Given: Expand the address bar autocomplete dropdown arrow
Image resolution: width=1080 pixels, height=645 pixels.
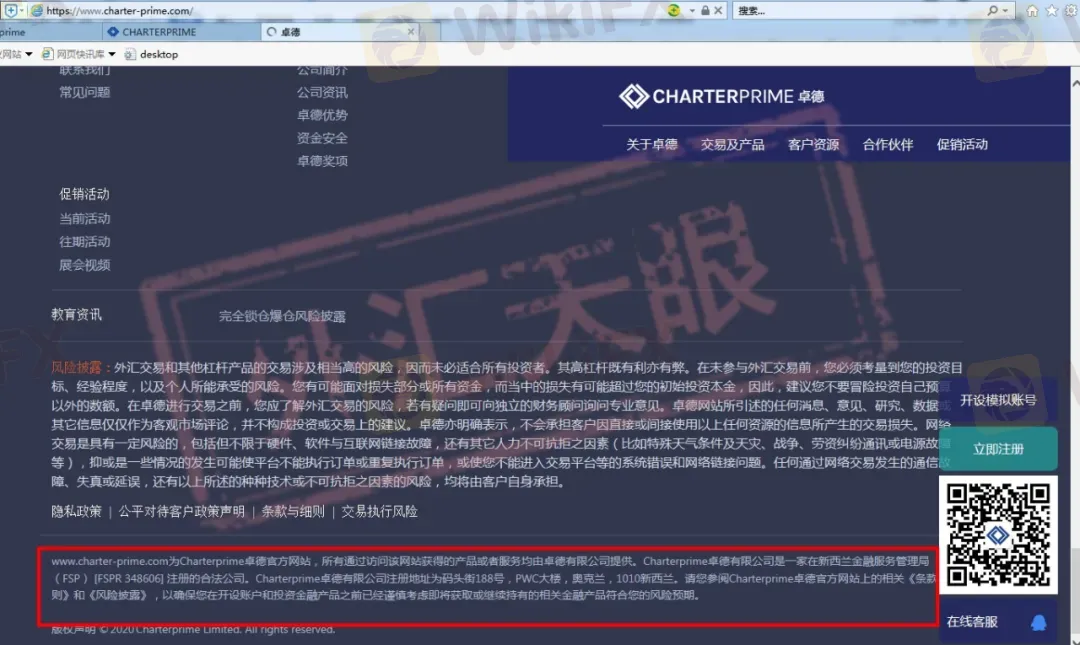Looking at the screenshot, I should pos(692,10).
